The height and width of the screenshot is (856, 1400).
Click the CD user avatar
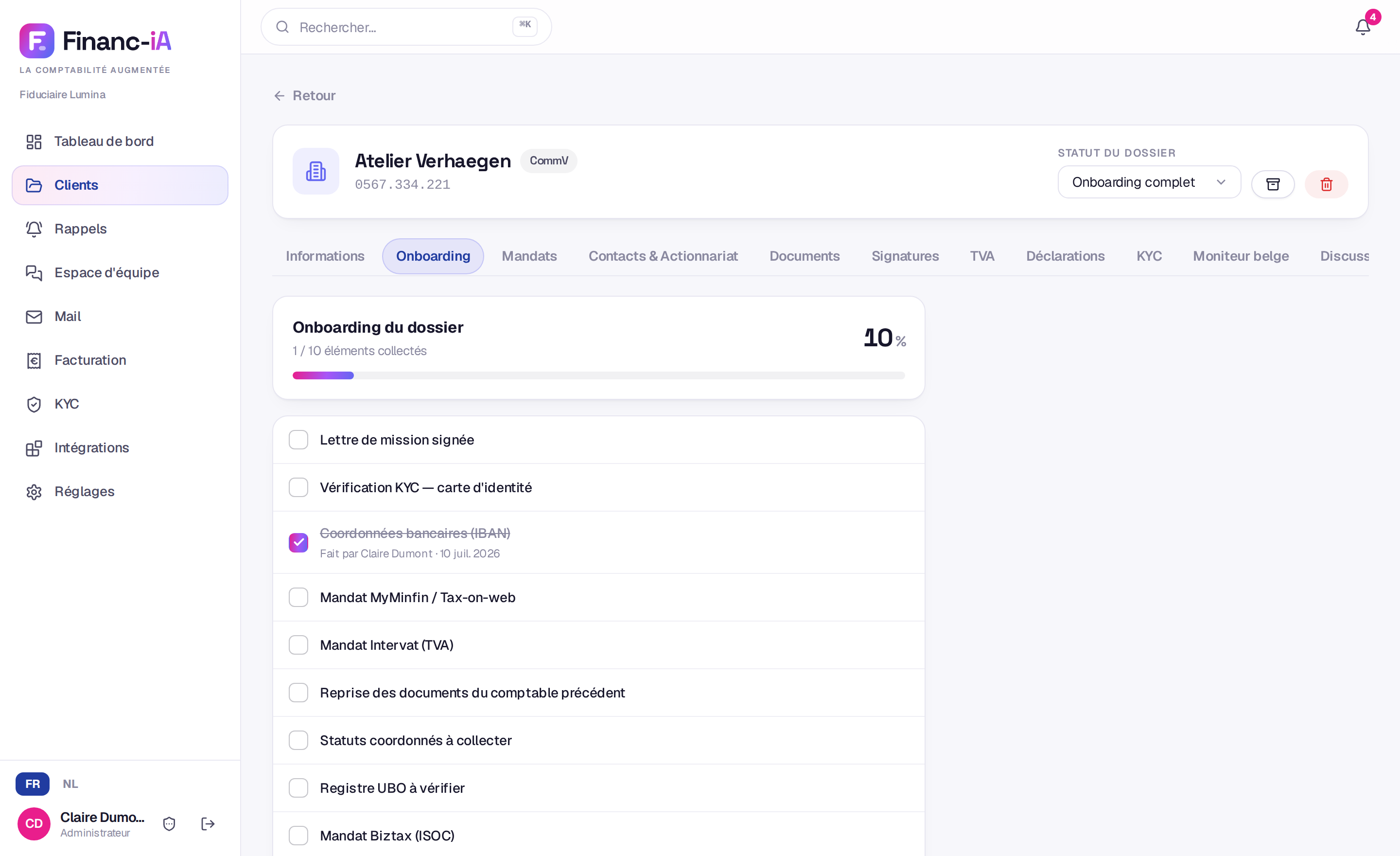coord(34,823)
